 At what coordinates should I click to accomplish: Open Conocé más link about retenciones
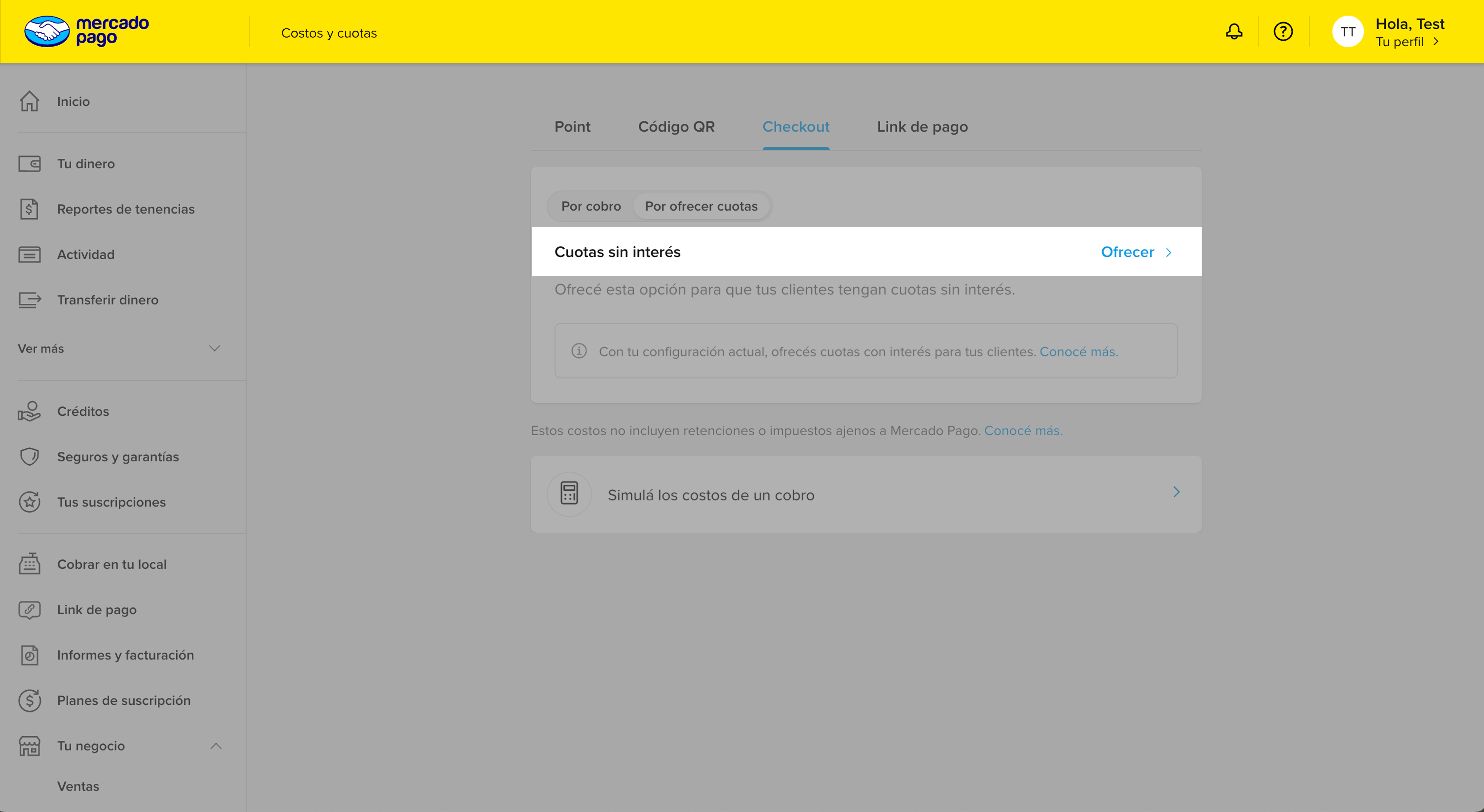[1023, 431]
